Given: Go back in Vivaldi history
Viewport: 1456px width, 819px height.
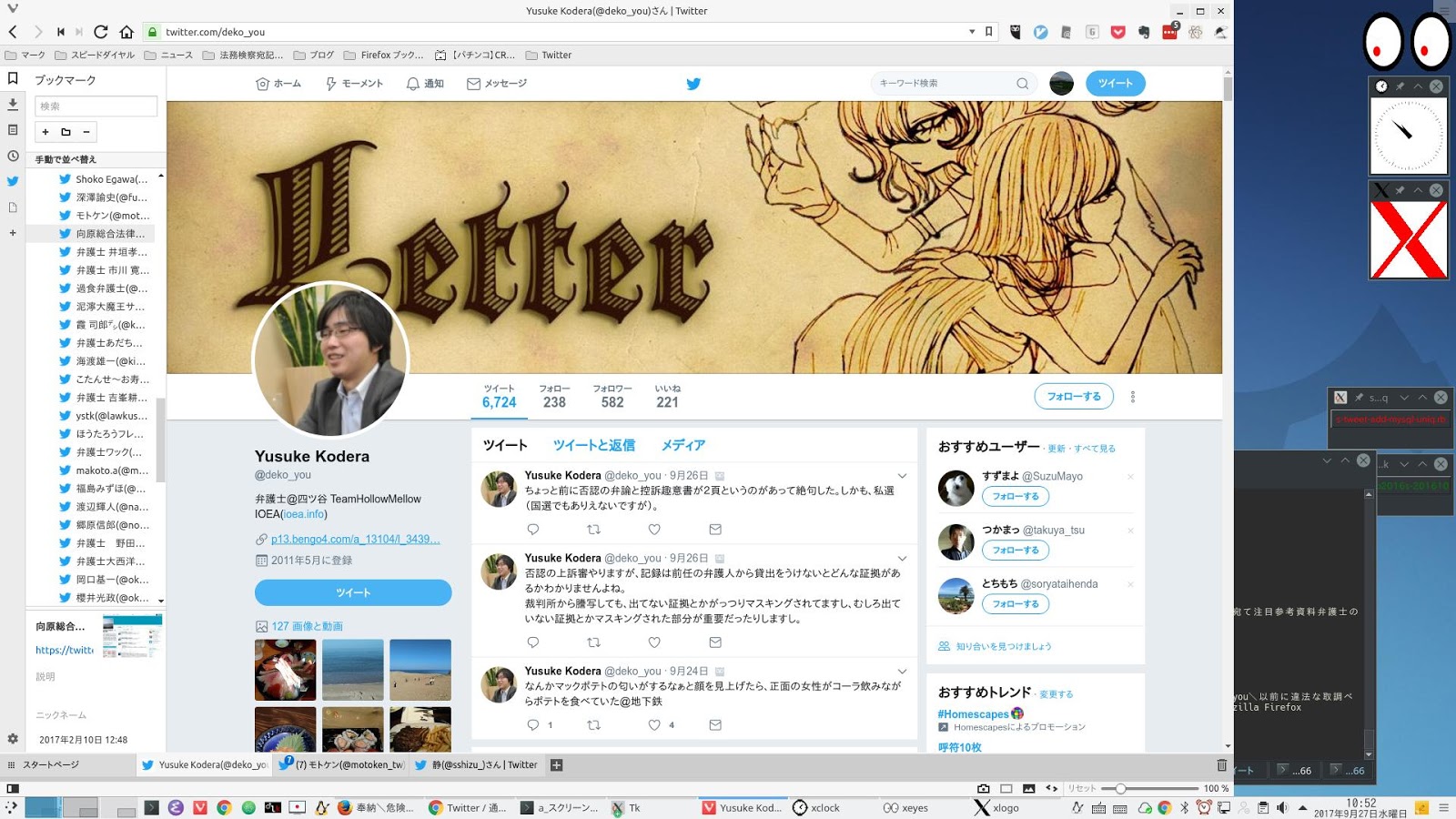Looking at the screenshot, I should point(13,32).
